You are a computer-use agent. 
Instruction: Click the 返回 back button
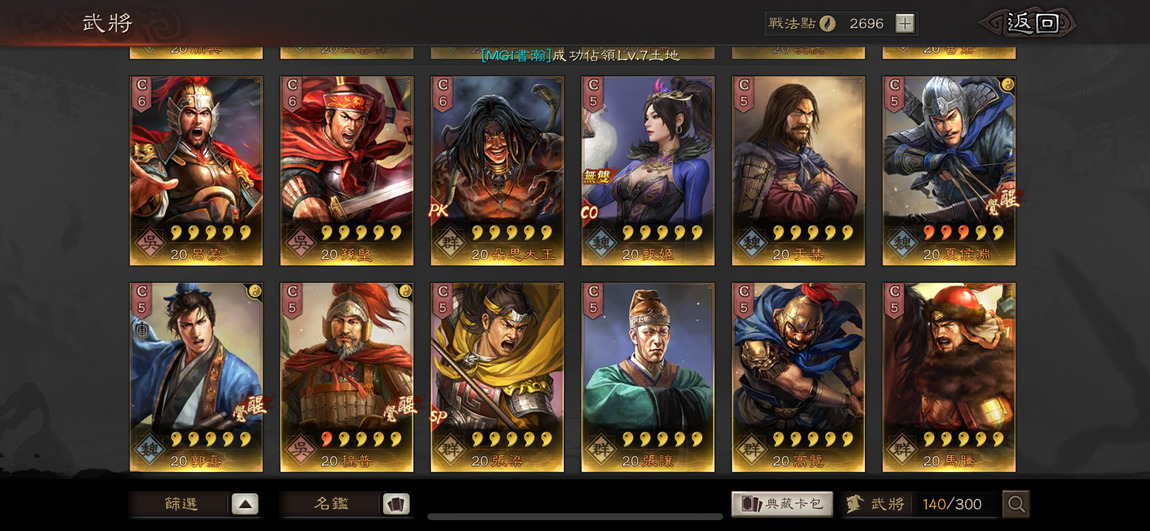tap(1030, 23)
